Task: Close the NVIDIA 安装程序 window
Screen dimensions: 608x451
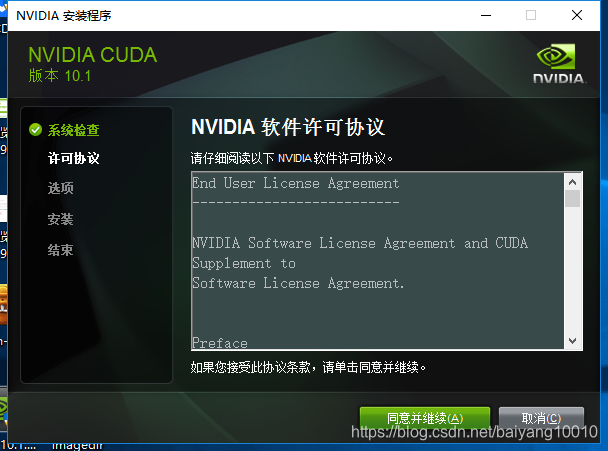Action: (x=577, y=16)
